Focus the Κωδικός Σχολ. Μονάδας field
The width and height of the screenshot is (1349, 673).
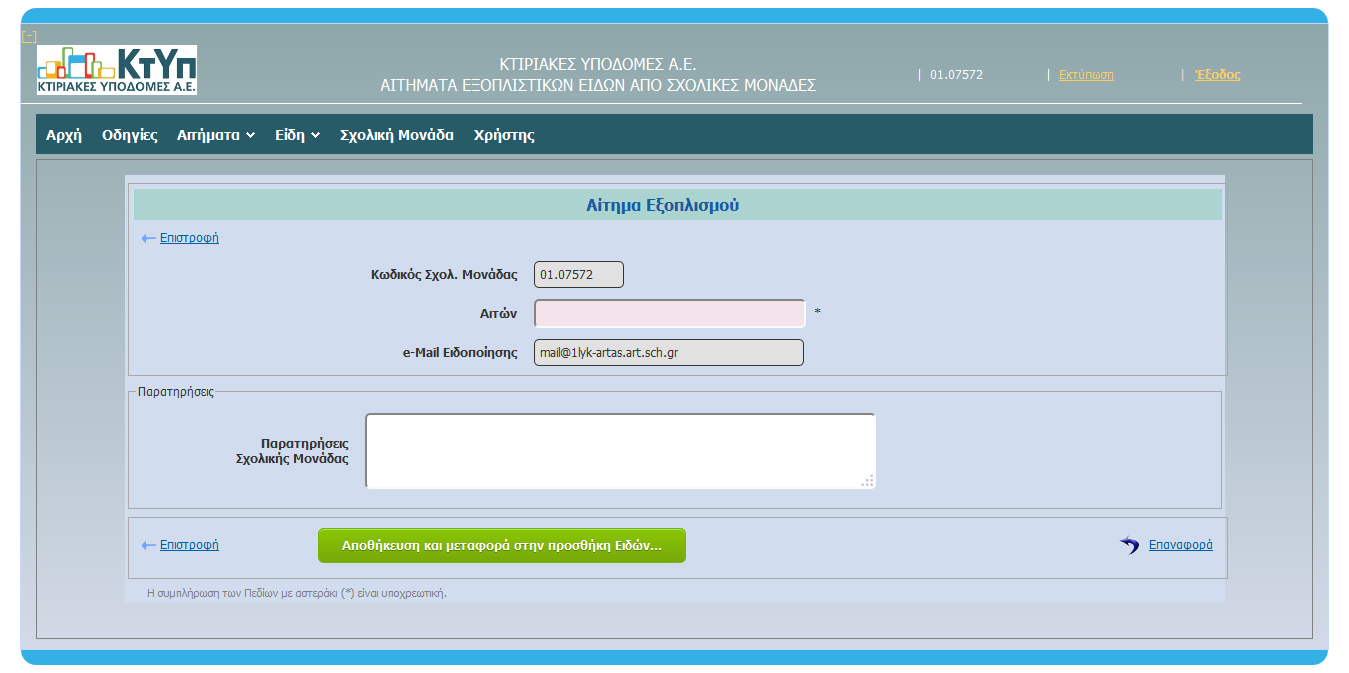tap(579, 274)
